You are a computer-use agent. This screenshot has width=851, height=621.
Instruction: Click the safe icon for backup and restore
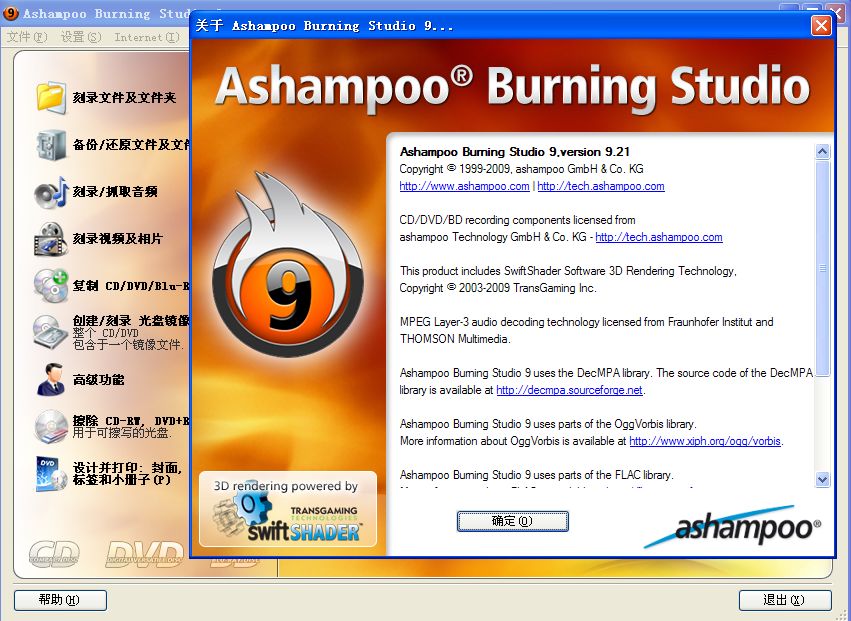(51, 144)
